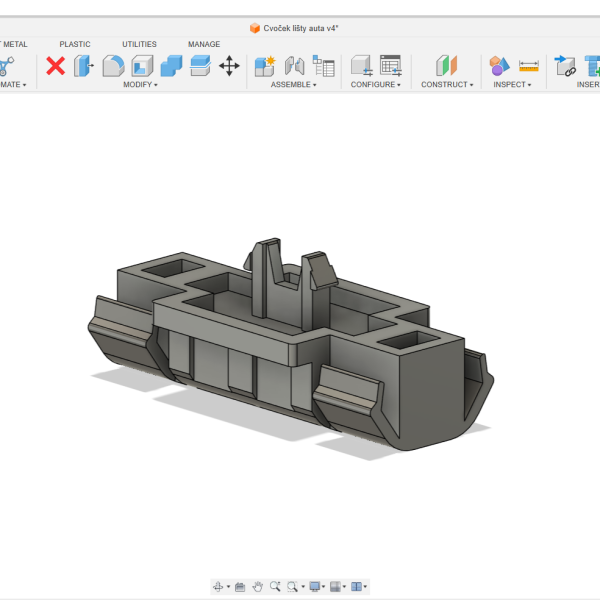Viewport: 600px width, 600px height.
Task: Expand the INSPECT dropdown menu
Action: click(x=512, y=85)
